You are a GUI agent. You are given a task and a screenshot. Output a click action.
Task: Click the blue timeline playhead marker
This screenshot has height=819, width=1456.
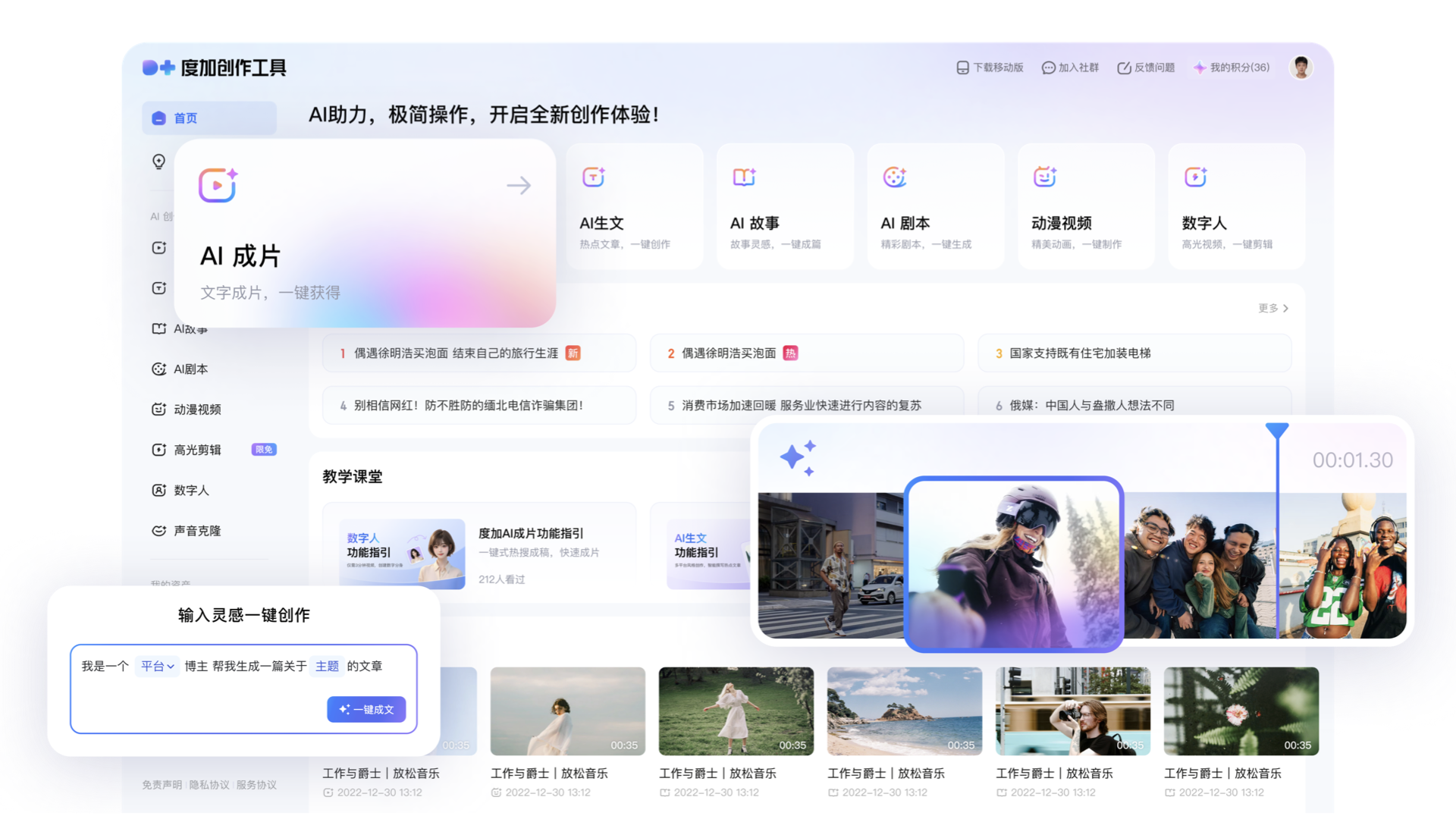point(1277,431)
